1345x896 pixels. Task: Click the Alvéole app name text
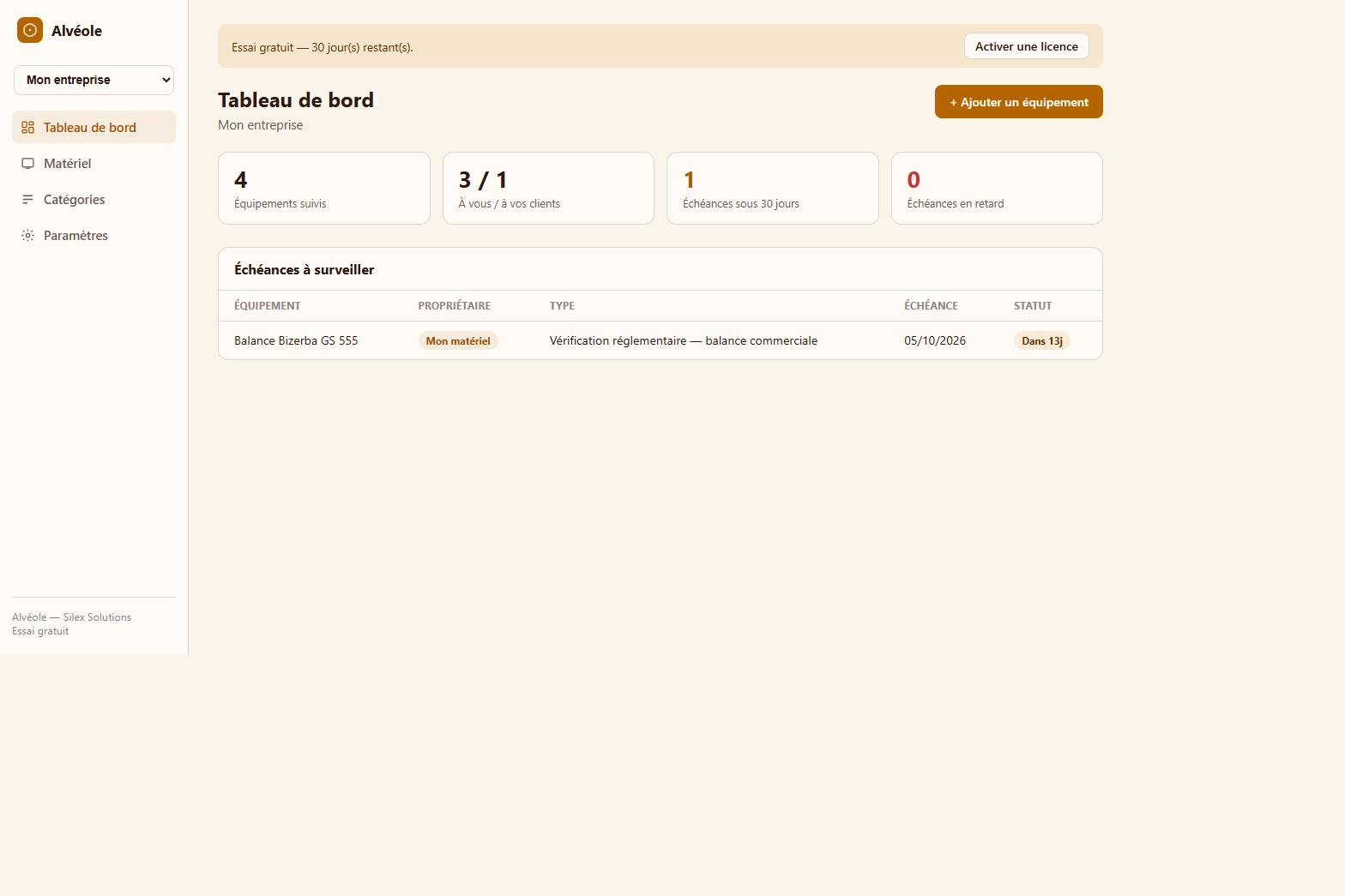pos(76,31)
